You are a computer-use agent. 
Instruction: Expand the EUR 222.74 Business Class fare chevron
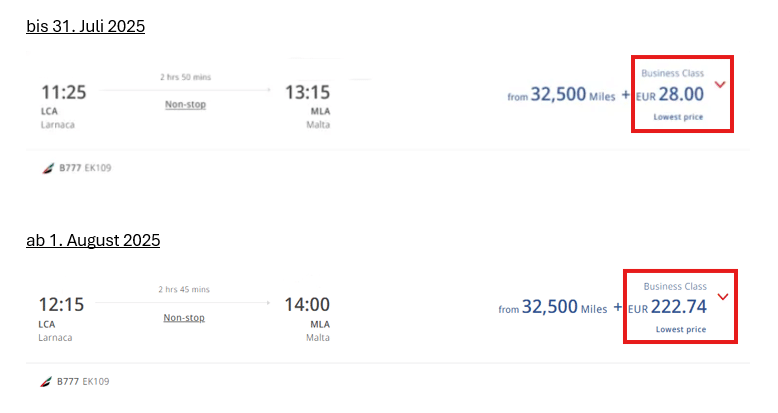point(723,297)
